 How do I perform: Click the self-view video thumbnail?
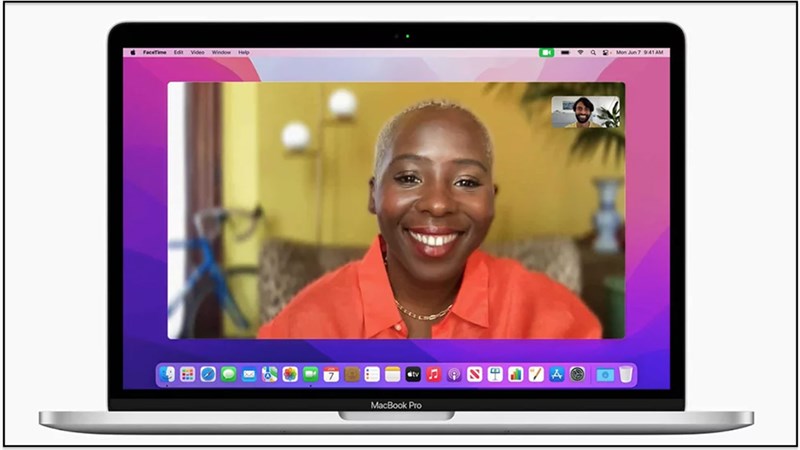pyautogui.click(x=586, y=112)
